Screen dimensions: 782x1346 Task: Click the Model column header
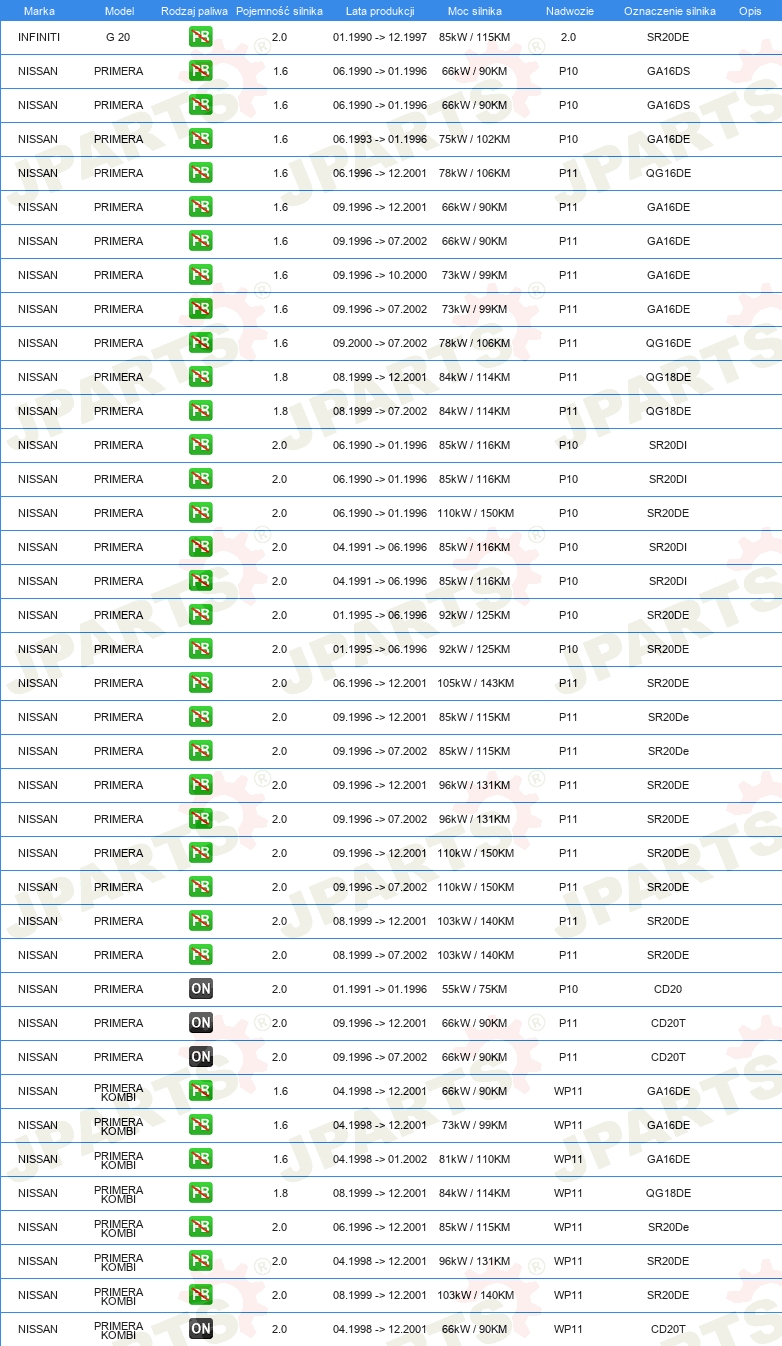pos(119,11)
